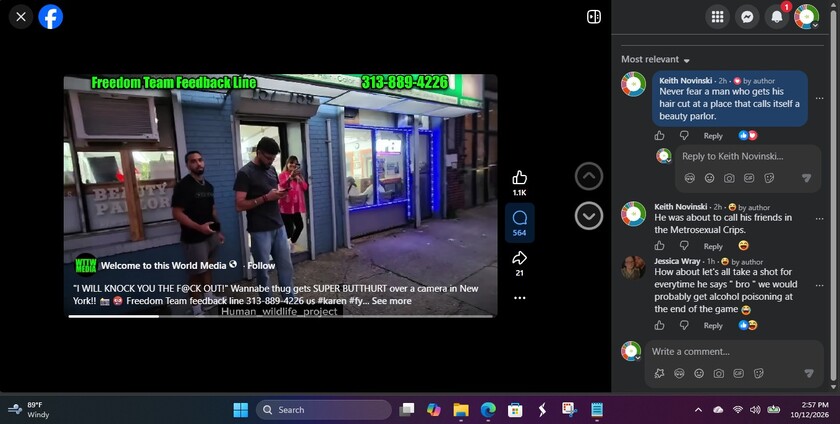The height and width of the screenshot is (424, 840).
Task: Reply to Jessica Wray's comment
Action: coord(713,325)
